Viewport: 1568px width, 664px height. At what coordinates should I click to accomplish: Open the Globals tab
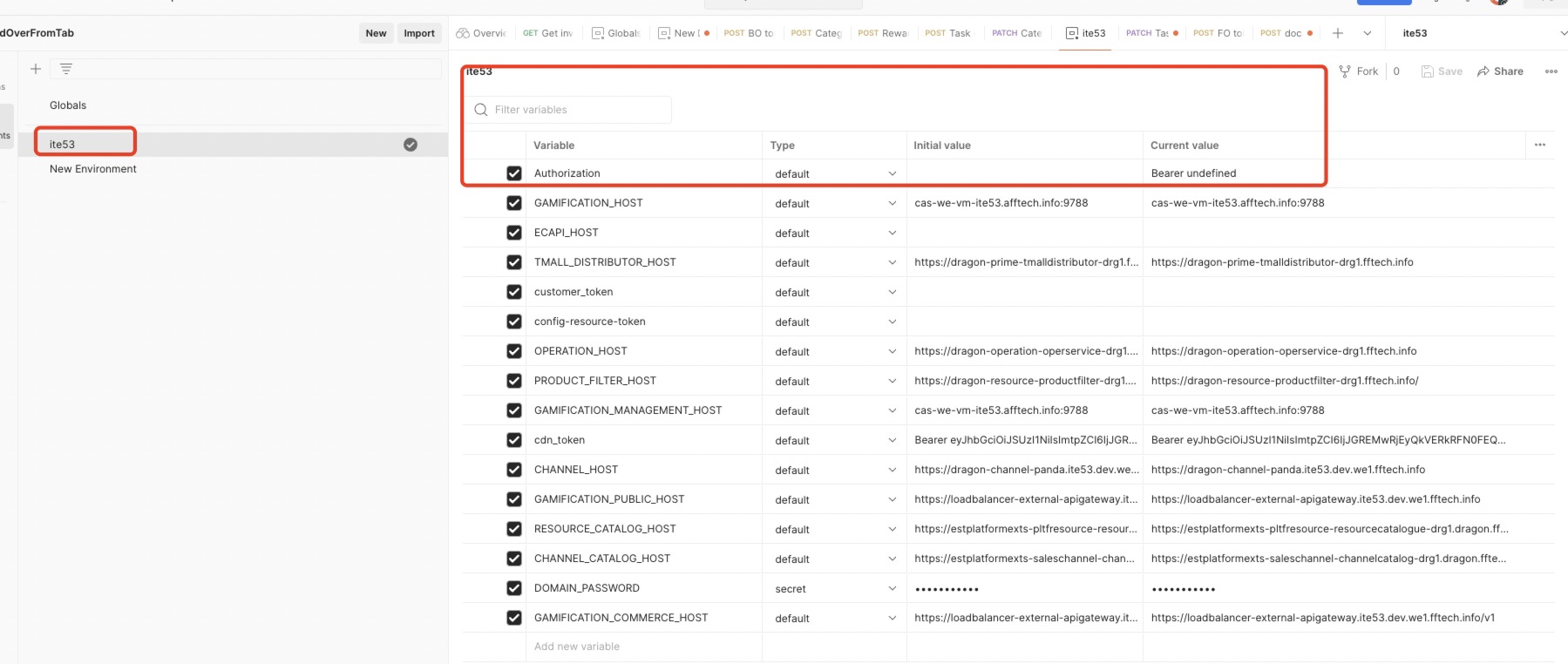(616, 33)
